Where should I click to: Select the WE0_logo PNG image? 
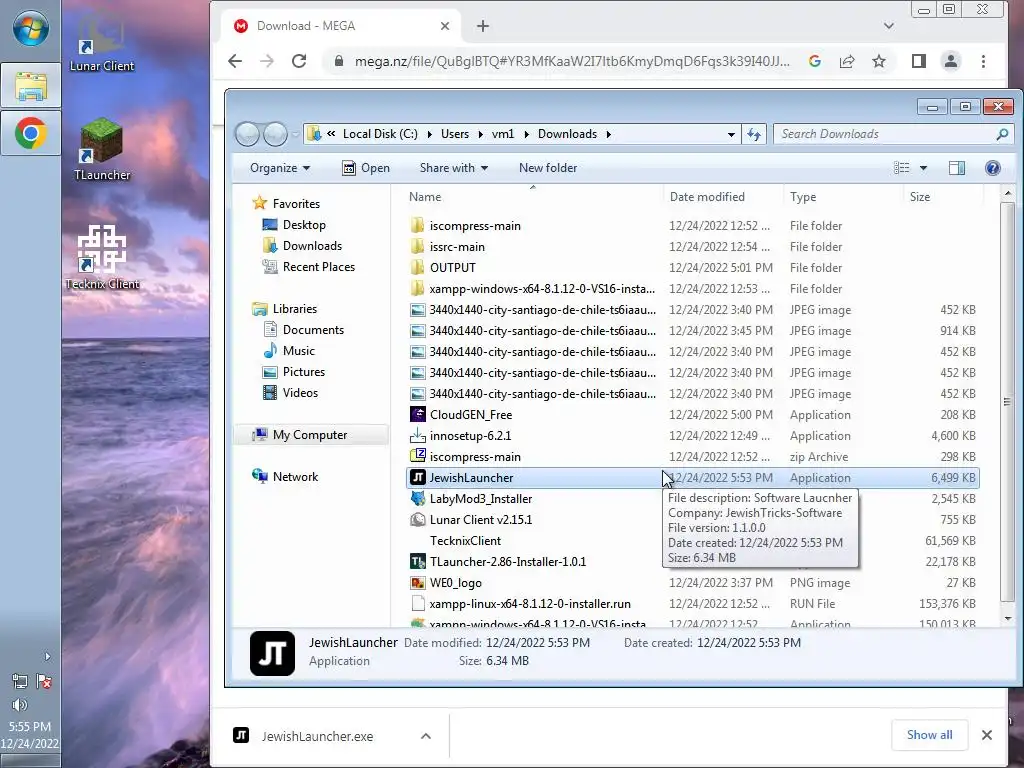pos(692,583)
